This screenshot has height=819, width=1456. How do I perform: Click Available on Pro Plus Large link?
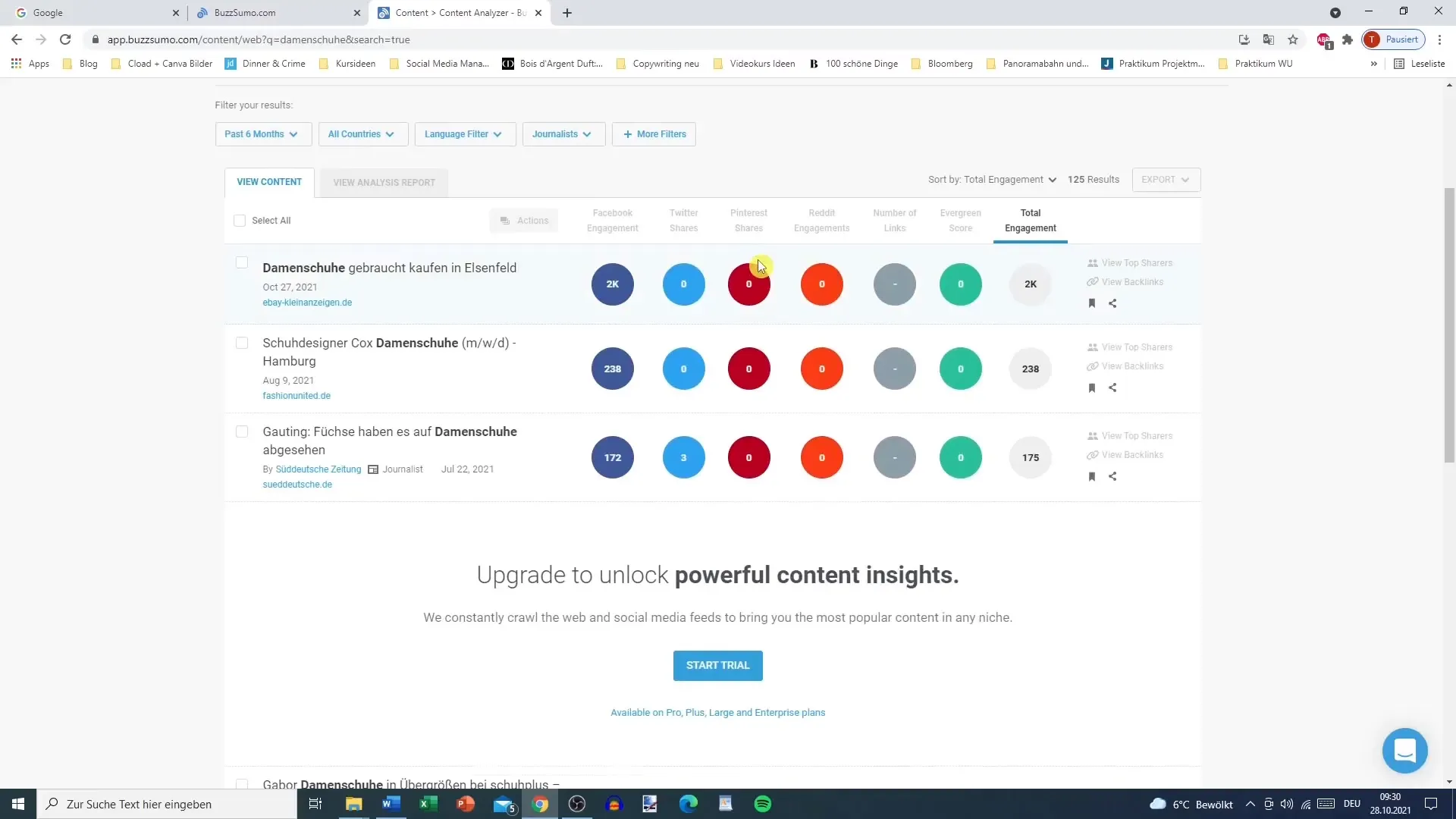tap(718, 712)
